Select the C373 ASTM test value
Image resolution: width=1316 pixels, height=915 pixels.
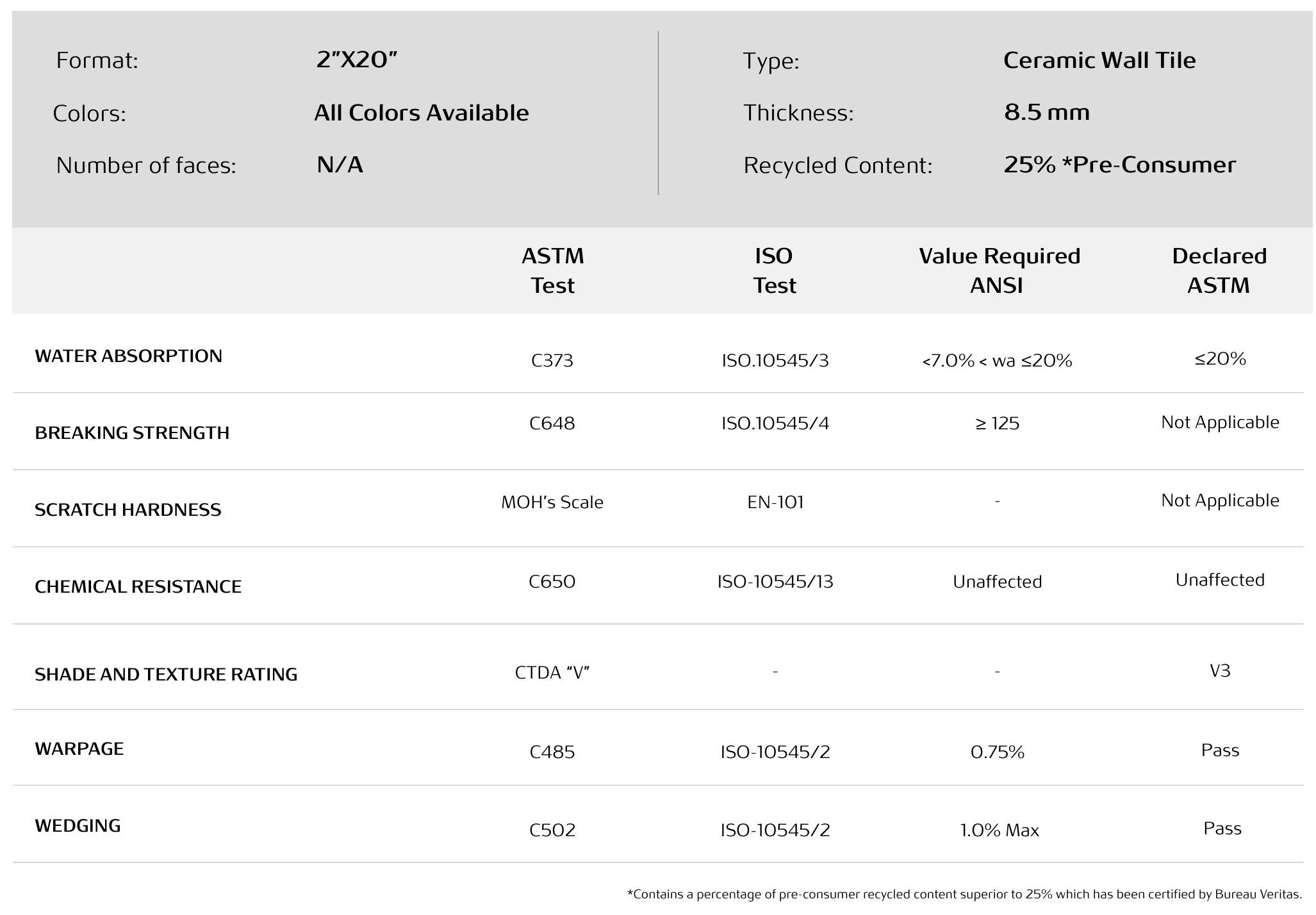tap(552, 361)
